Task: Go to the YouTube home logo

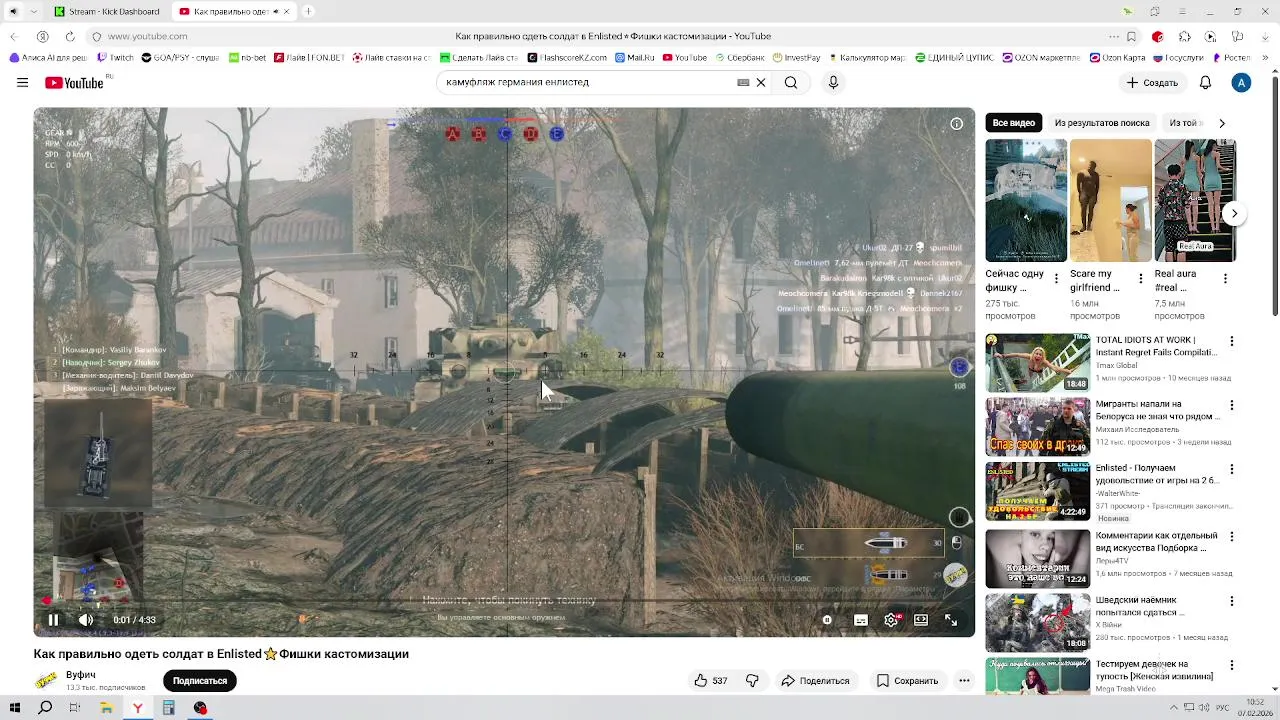Action: coord(75,83)
